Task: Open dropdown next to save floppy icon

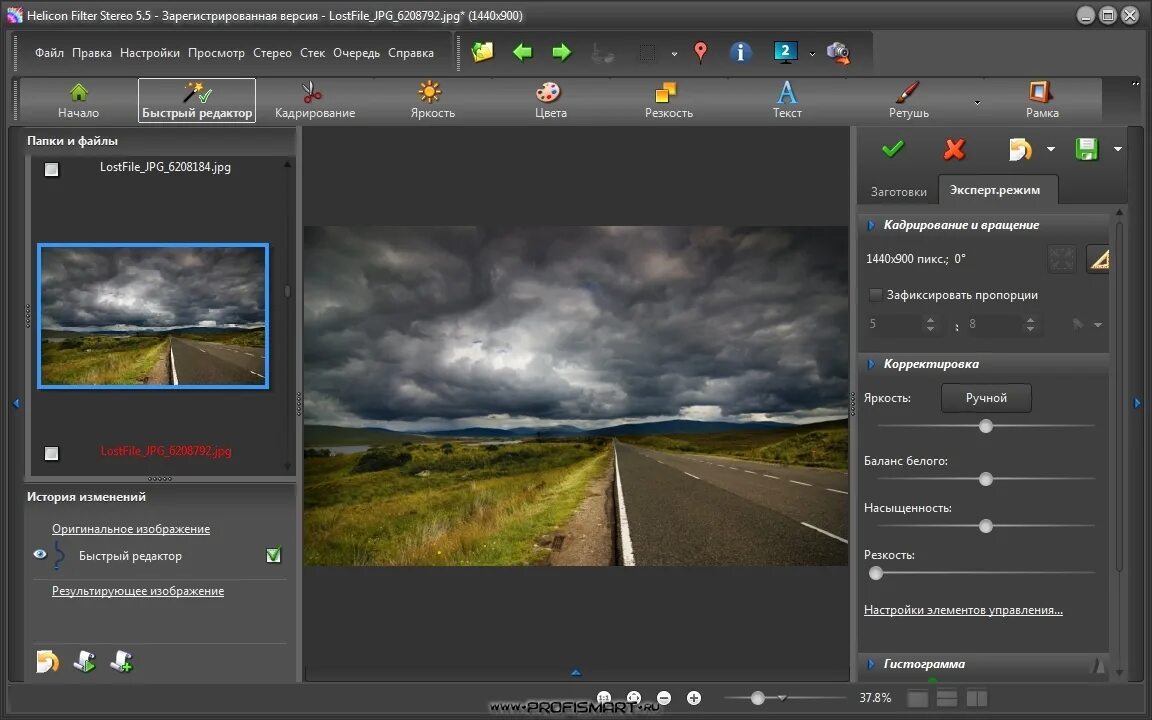Action: point(1117,149)
